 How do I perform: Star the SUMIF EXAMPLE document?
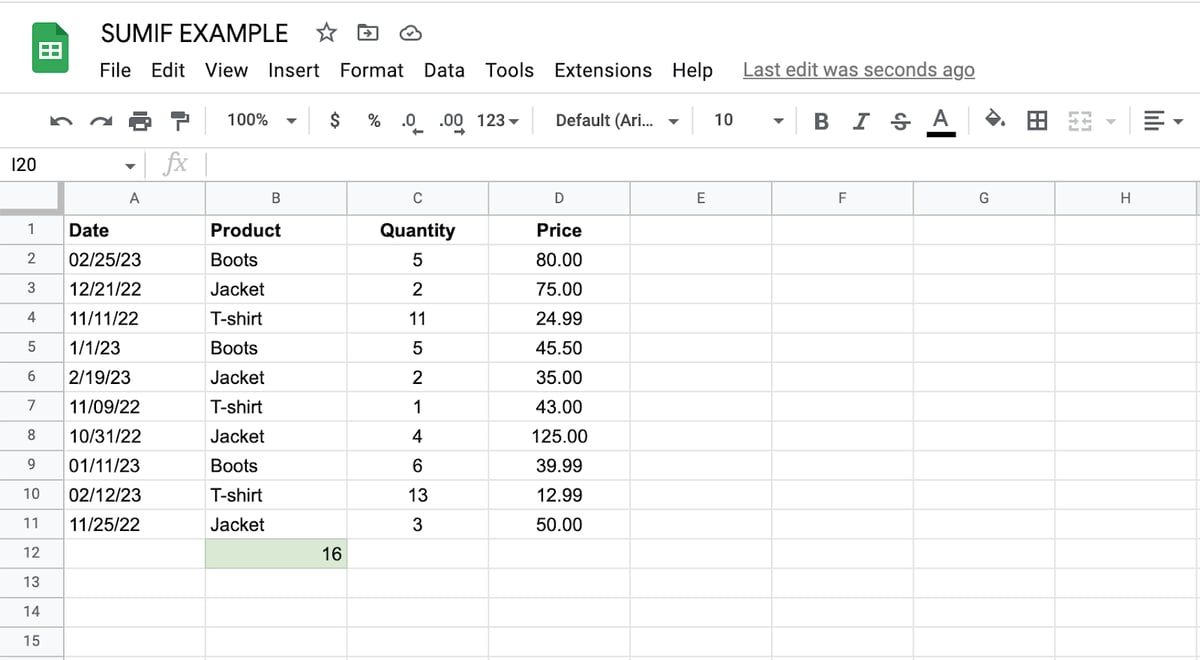coord(326,33)
